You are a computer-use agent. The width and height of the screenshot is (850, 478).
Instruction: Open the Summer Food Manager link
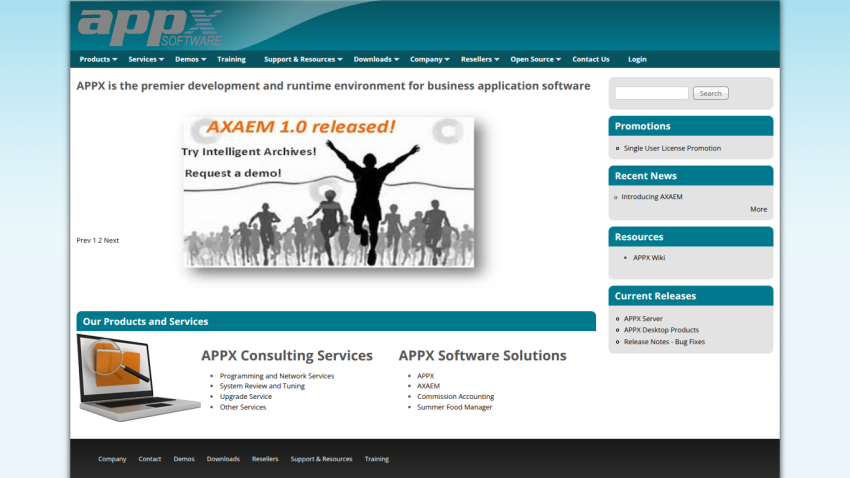coord(454,407)
